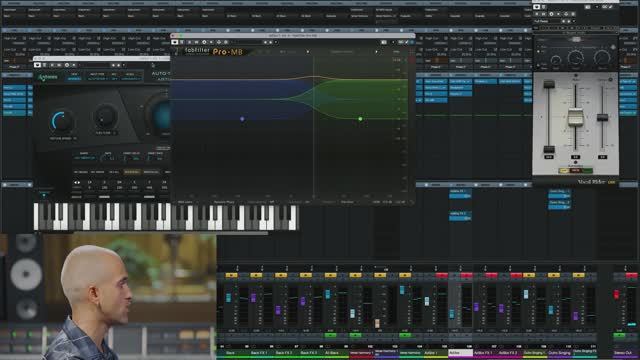Select the Bacx FX 3 channel name
Image resolution: width=640 pixels, height=360 pixels.
pos(308,353)
